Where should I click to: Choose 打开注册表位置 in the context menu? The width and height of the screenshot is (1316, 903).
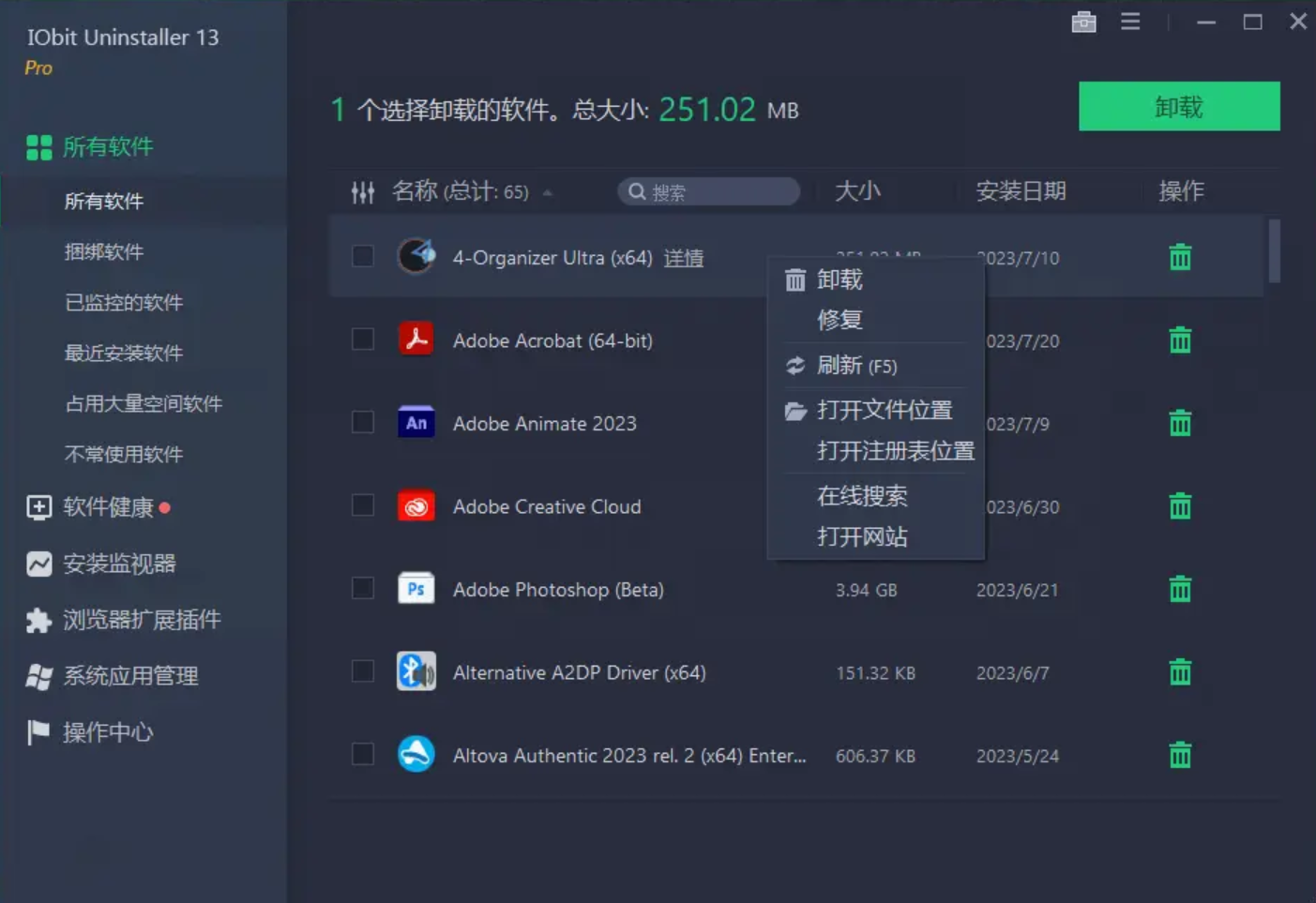876,451
